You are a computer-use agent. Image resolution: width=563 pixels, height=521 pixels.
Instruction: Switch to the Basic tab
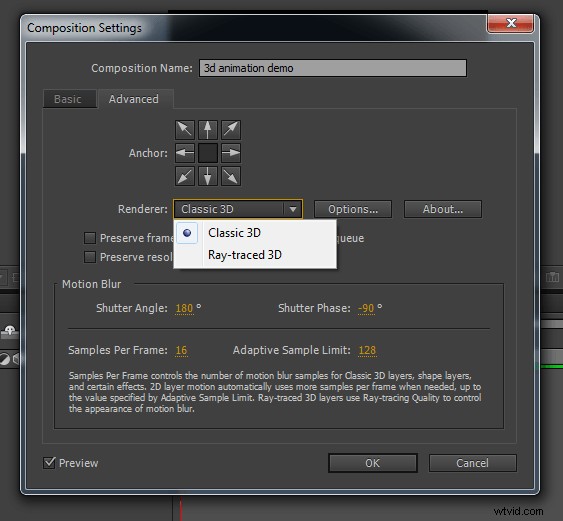pos(70,99)
